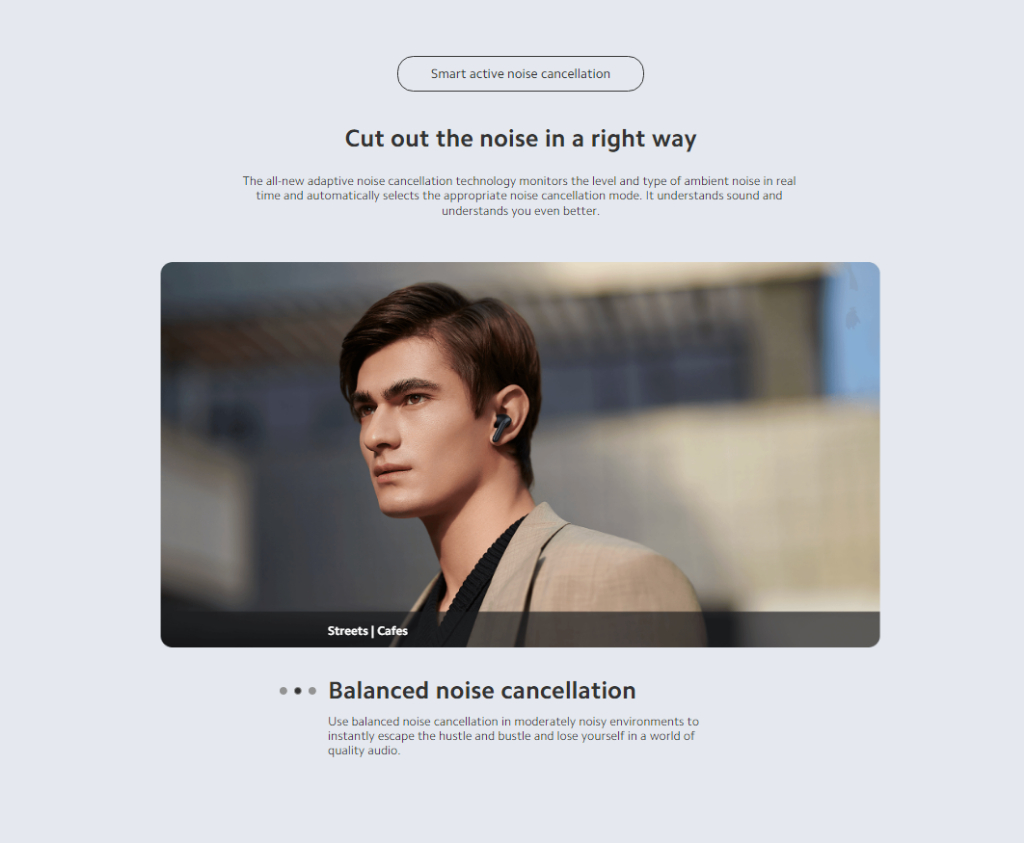Select the third carousel dot indicator
The height and width of the screenshot is (843, 1024).
(x=312, y=691)
